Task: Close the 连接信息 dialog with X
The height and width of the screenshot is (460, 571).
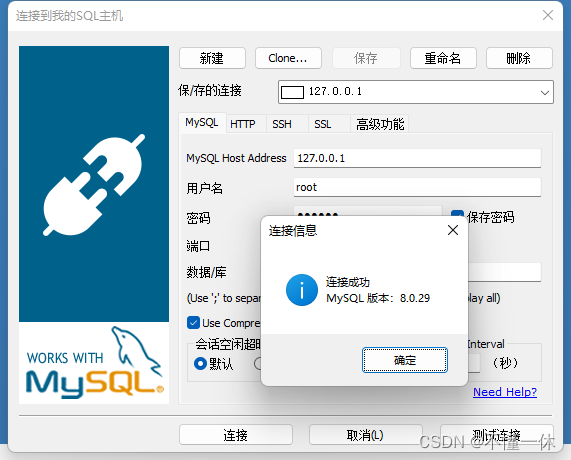Action: (453, 230)
